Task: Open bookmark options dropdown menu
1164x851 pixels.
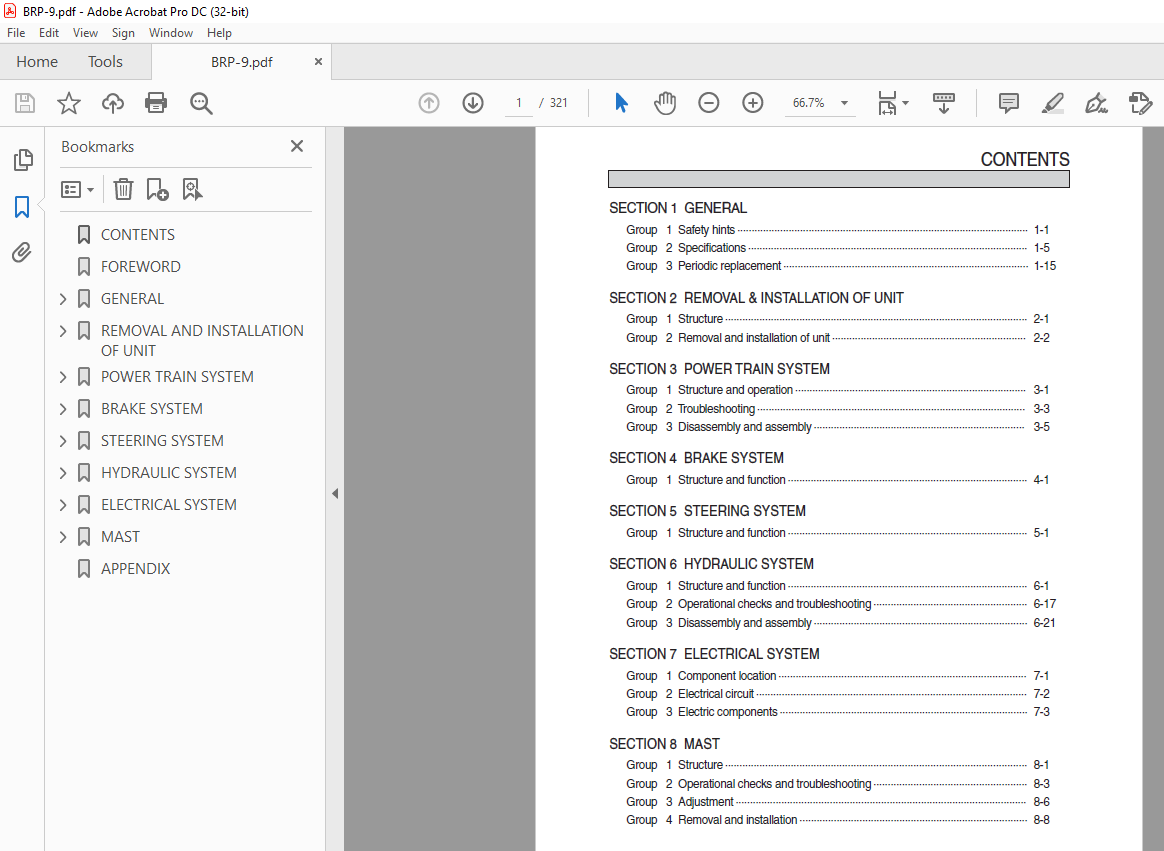Action: (77, 190)
